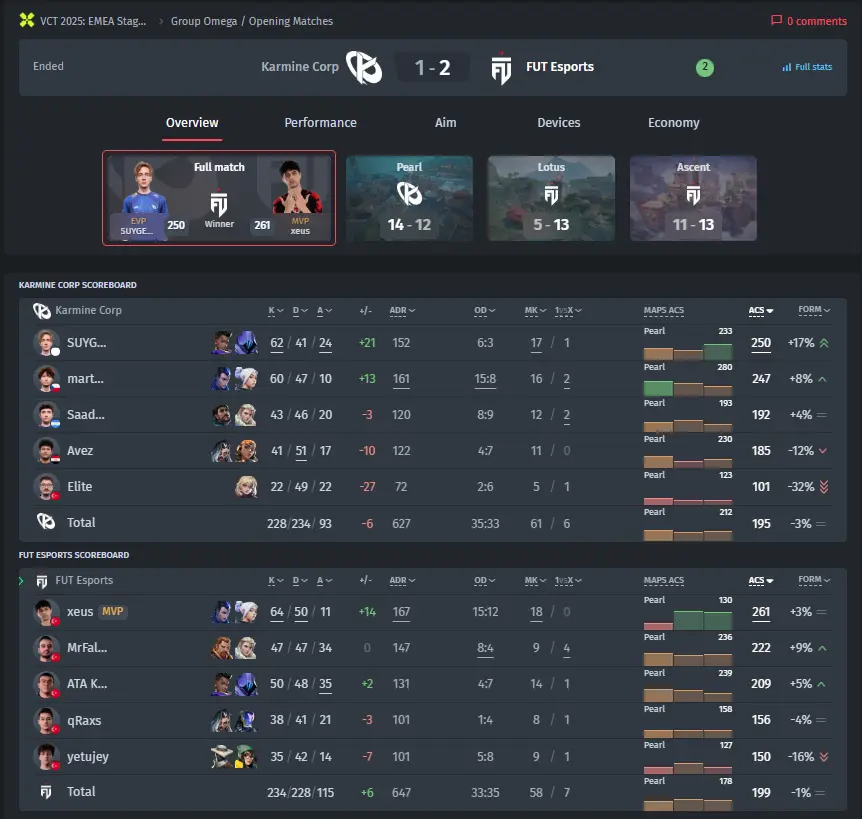Click FUT logo on Ascent map card
The width and height of the screenshot is (862, 819).
[693, 195]
